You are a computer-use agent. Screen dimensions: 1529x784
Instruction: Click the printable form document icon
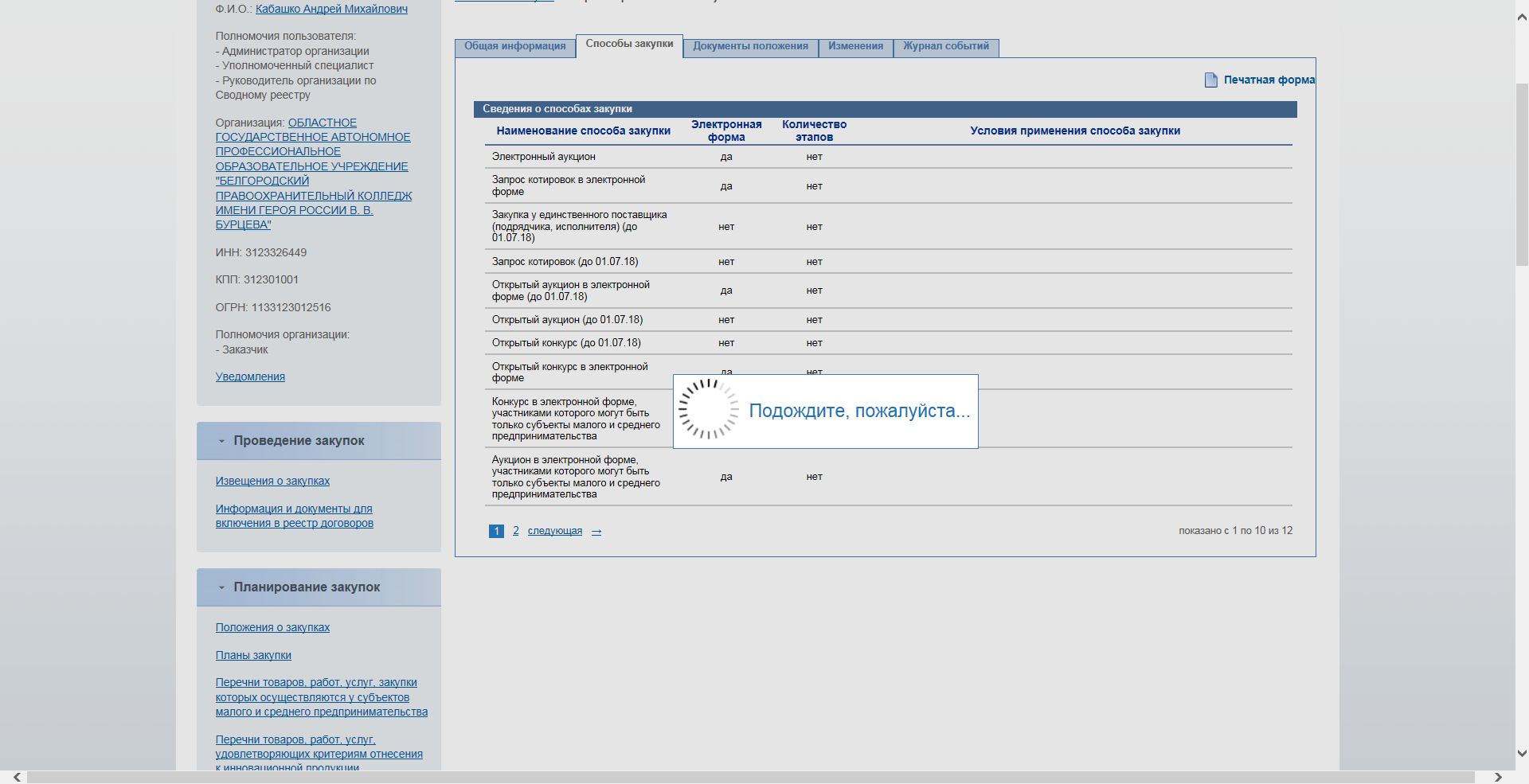point(1210,80)
